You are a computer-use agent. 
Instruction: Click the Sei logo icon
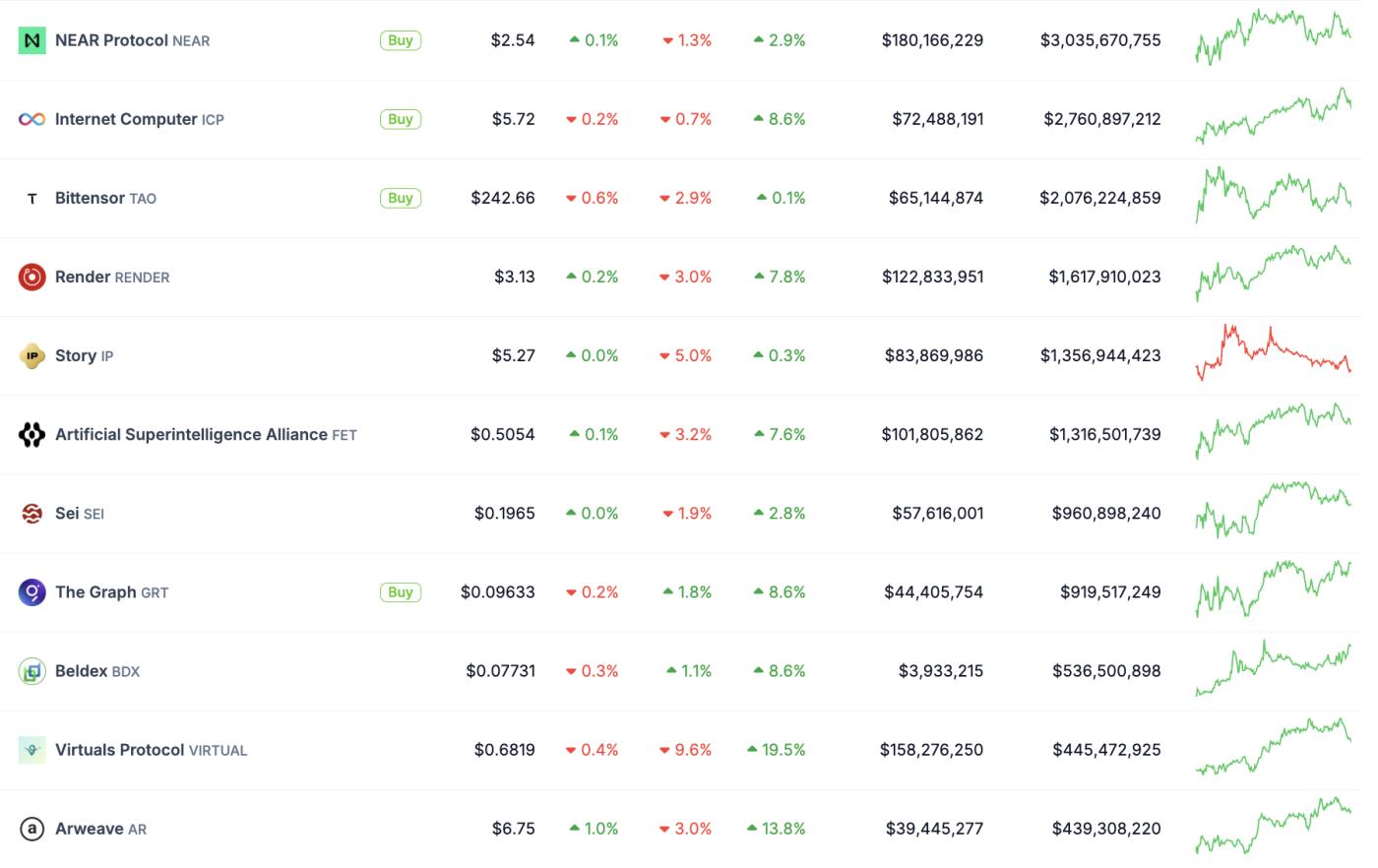(31, 513)
